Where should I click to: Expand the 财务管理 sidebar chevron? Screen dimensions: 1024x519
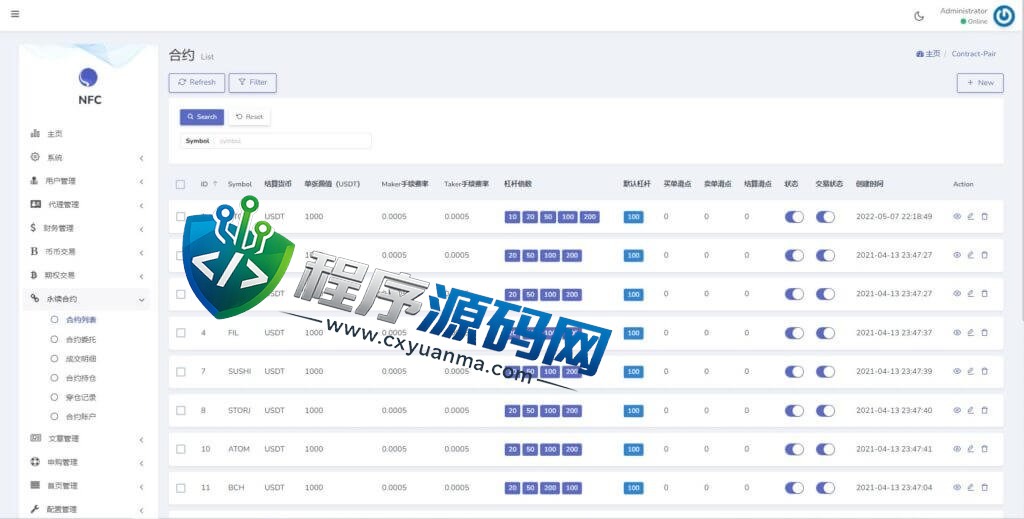tap(141, 229)
